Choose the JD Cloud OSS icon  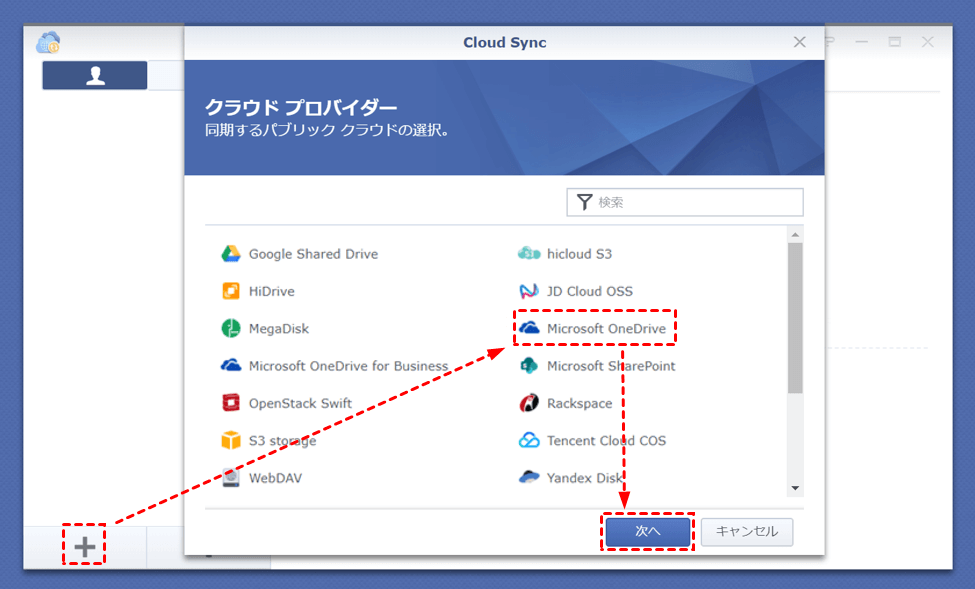coord(529,291)
